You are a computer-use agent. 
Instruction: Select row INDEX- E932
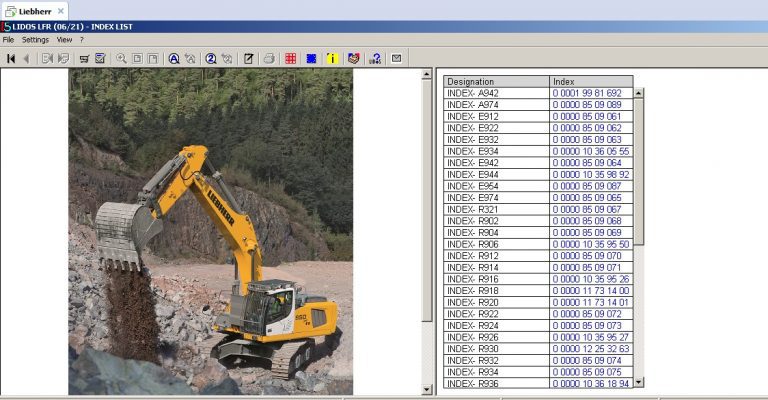click(538, 140)
